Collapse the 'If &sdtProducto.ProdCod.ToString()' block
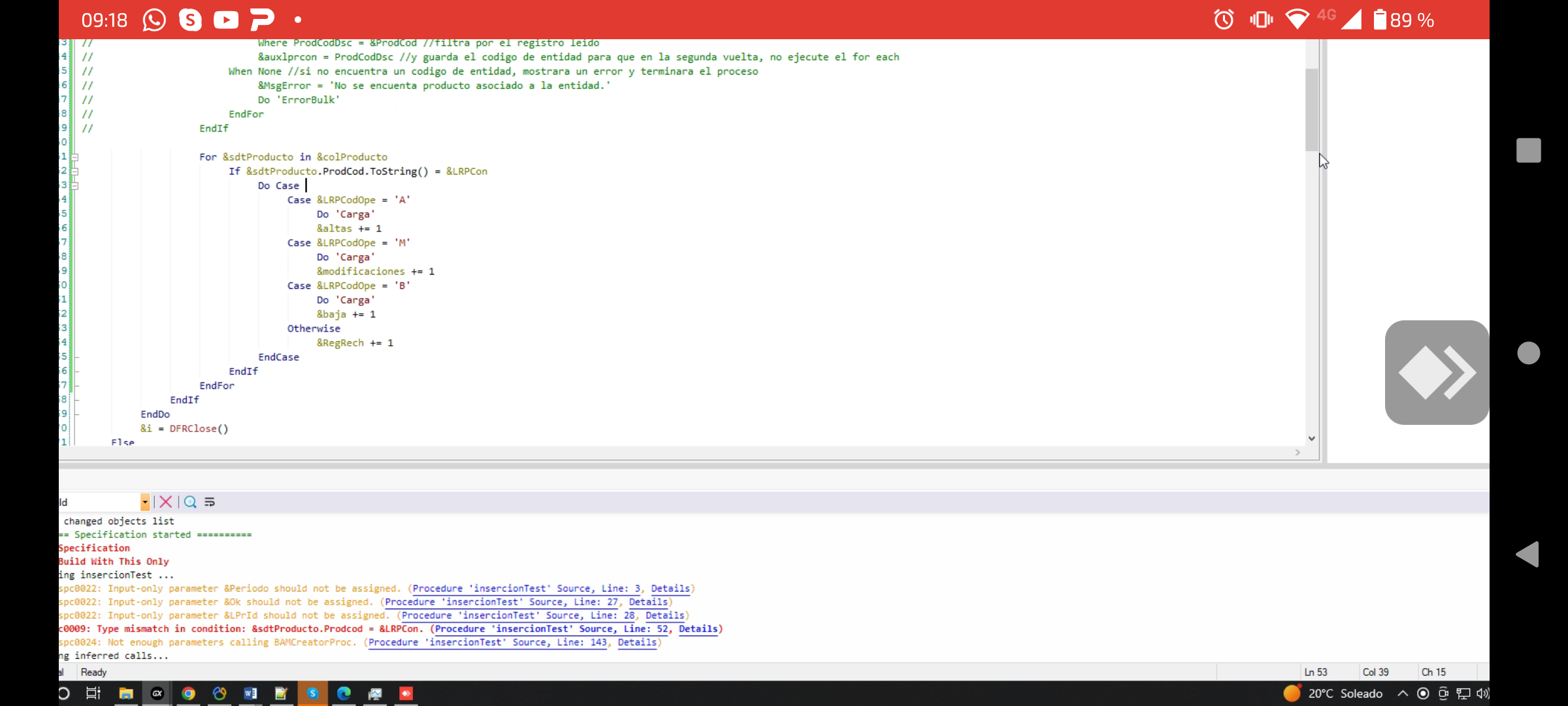The height and width of the screenshot is (706, 1568). tap(75, 171)
